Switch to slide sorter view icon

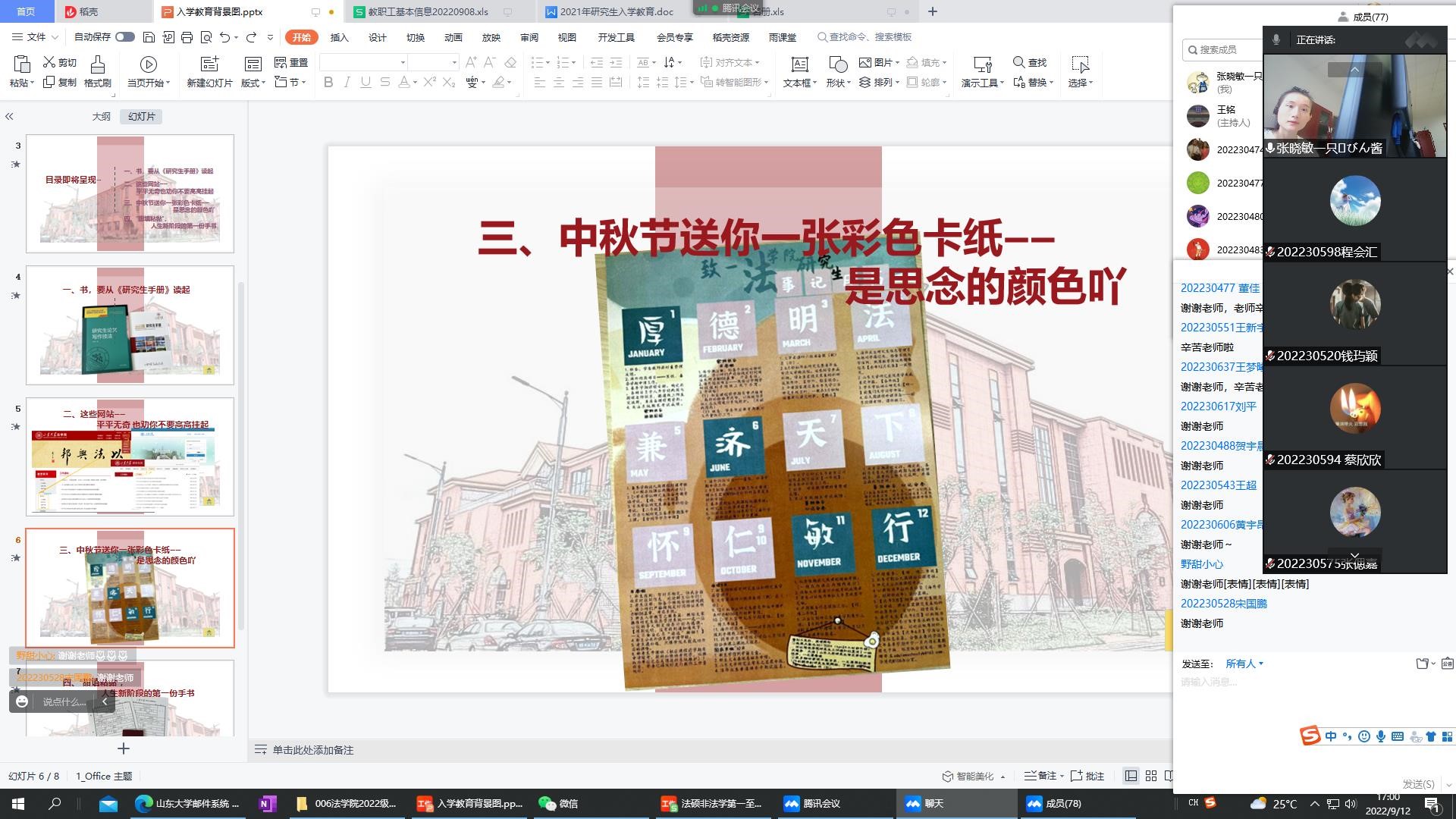click(1150, 776)
